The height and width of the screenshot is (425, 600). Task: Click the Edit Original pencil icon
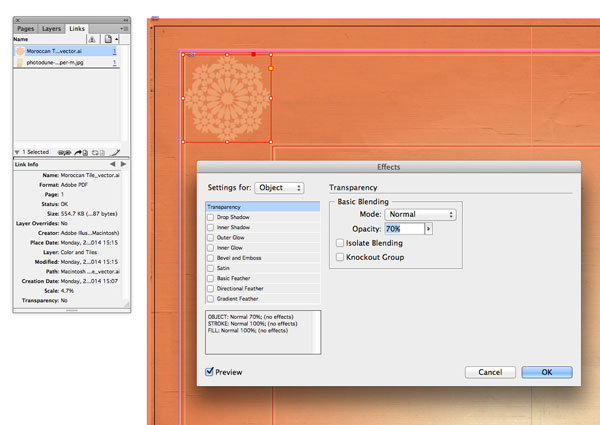pyautogui.click(x=116, y=153)
